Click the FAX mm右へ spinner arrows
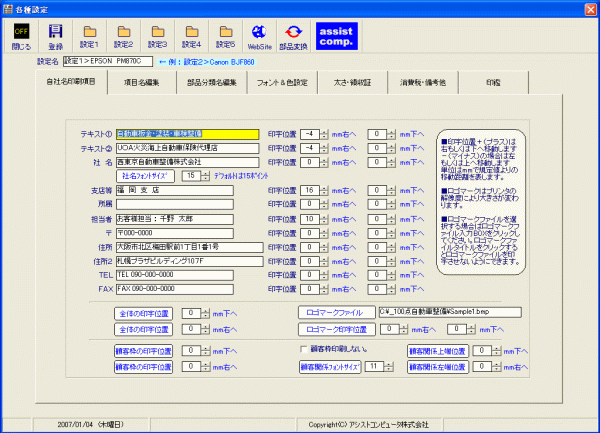Screen dimensions: 600x433 [x=324, y=290]
